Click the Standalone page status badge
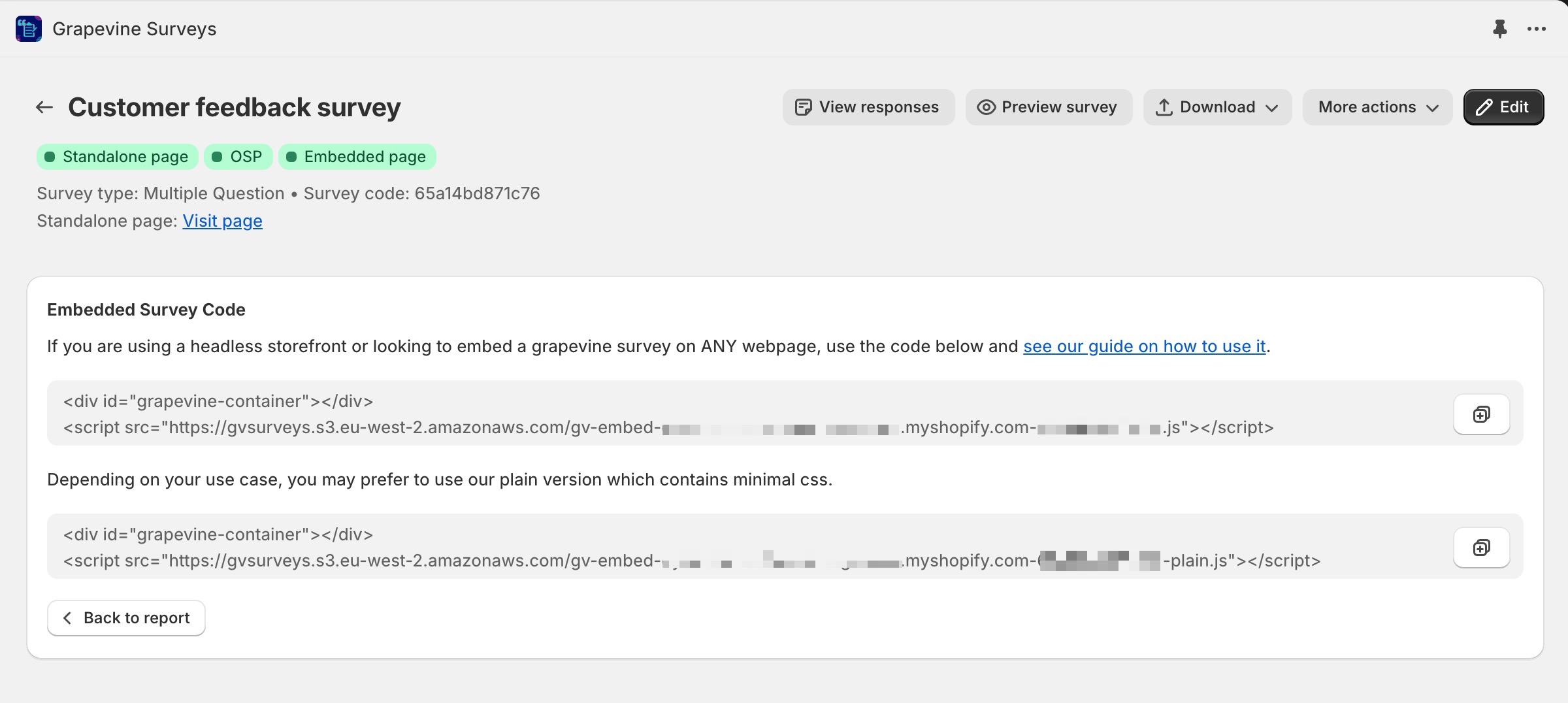Image resolution: width=1568 pixels, height=703 pixels. [117, 157]
